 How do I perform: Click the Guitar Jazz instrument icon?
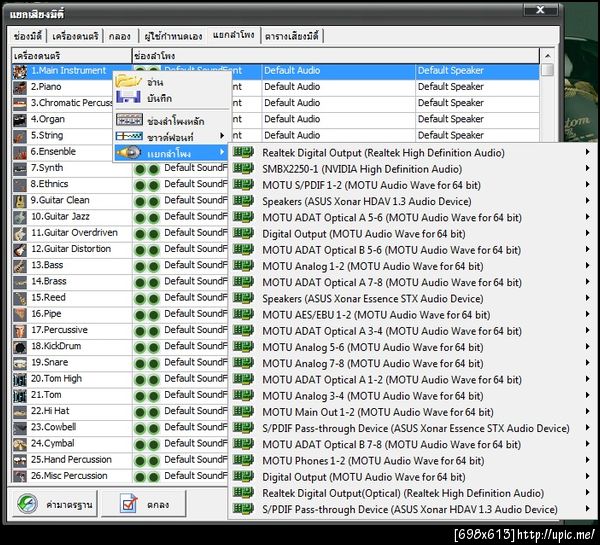pyautogui.click(x=20, y=217)
